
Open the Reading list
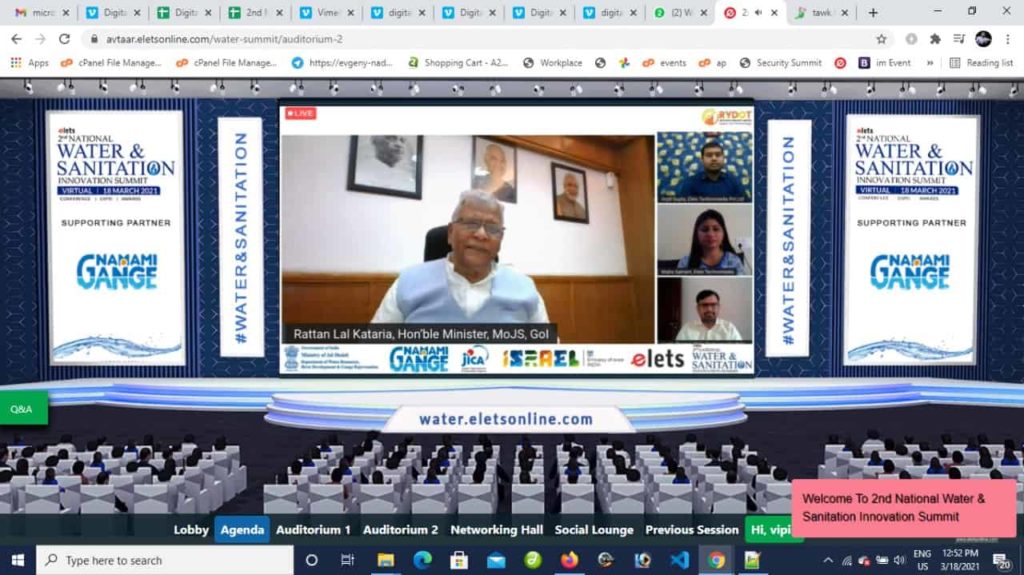[981, 63]
